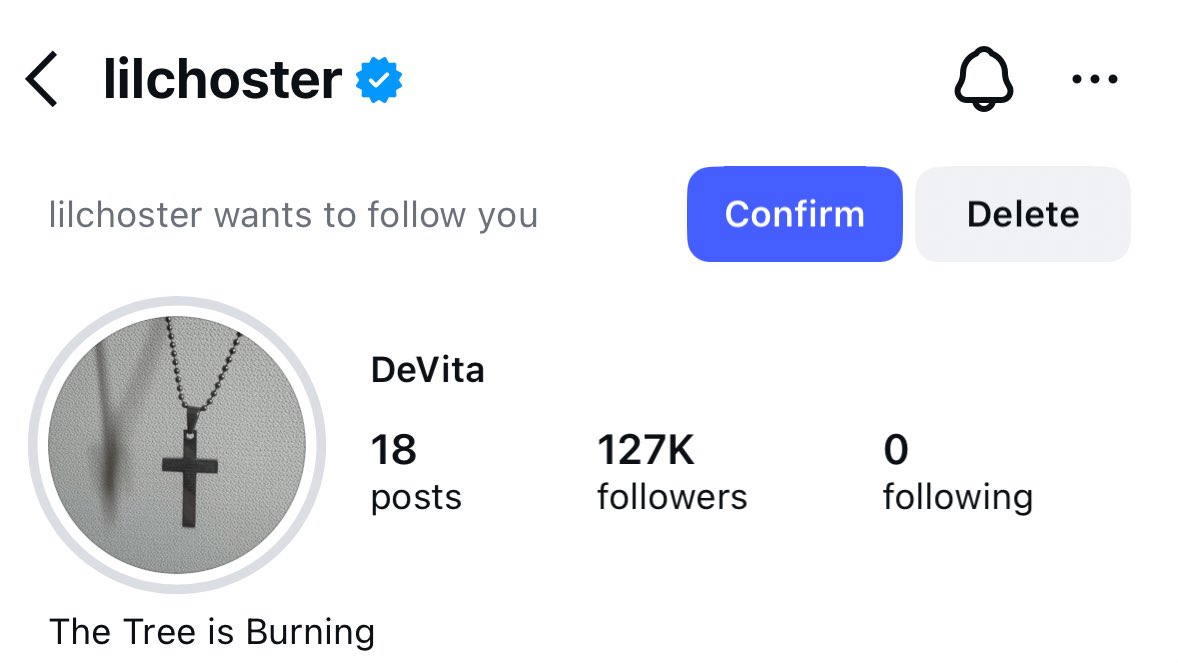This screenshot has width=1178, height=663.
Task: Click the followers label under 127K
Action: (672, 497)
